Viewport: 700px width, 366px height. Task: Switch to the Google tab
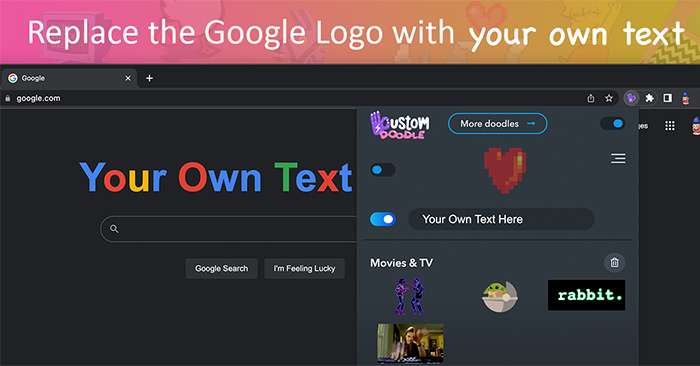click(x=69, y=78)
